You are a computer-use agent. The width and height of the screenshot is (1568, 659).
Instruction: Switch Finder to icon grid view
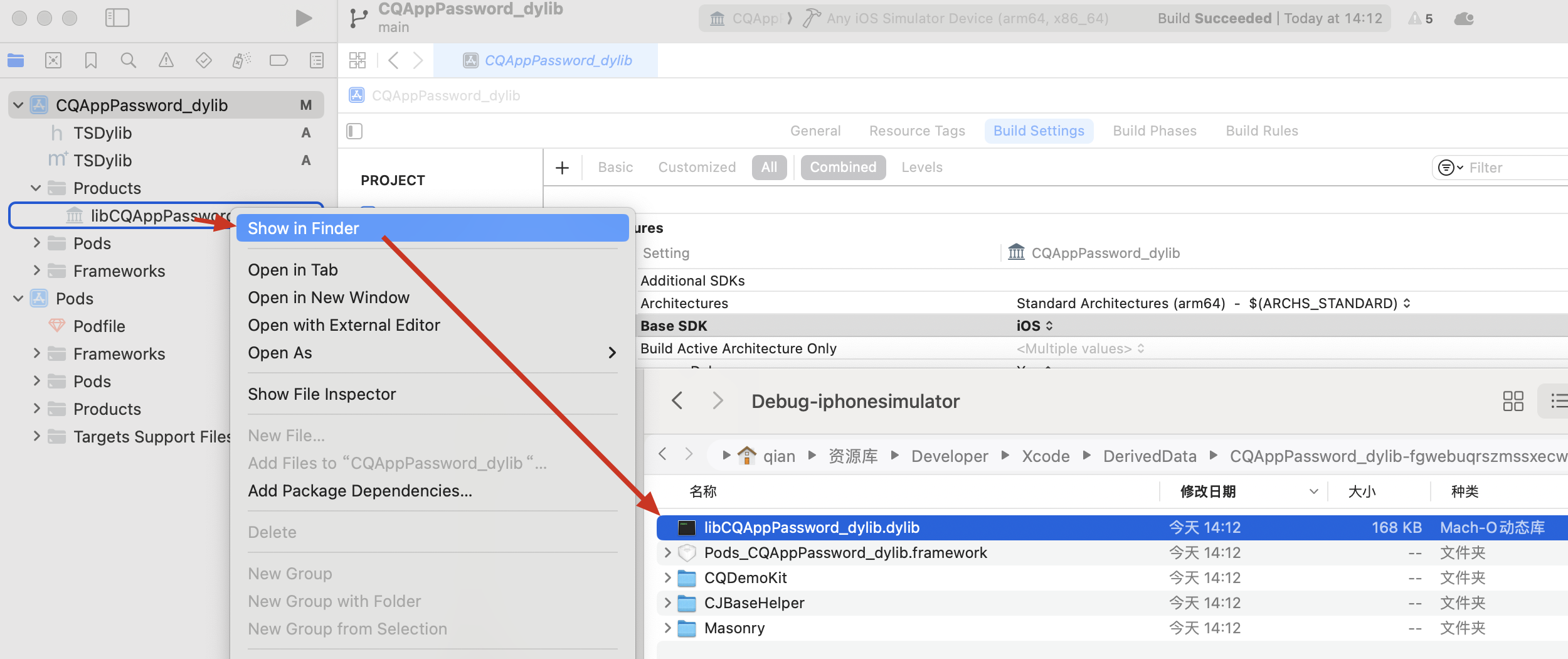(1513, 401)
